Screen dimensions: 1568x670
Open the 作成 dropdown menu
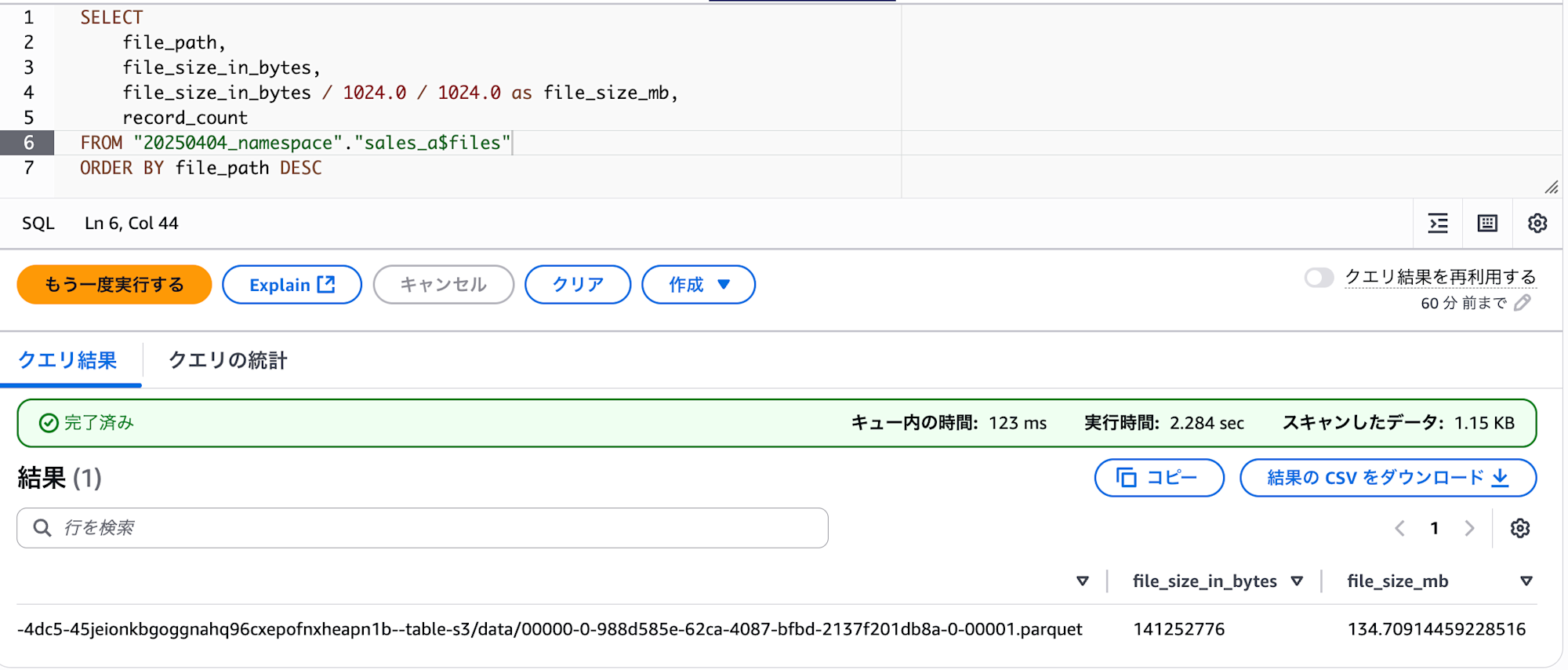(x=698, y=285)
